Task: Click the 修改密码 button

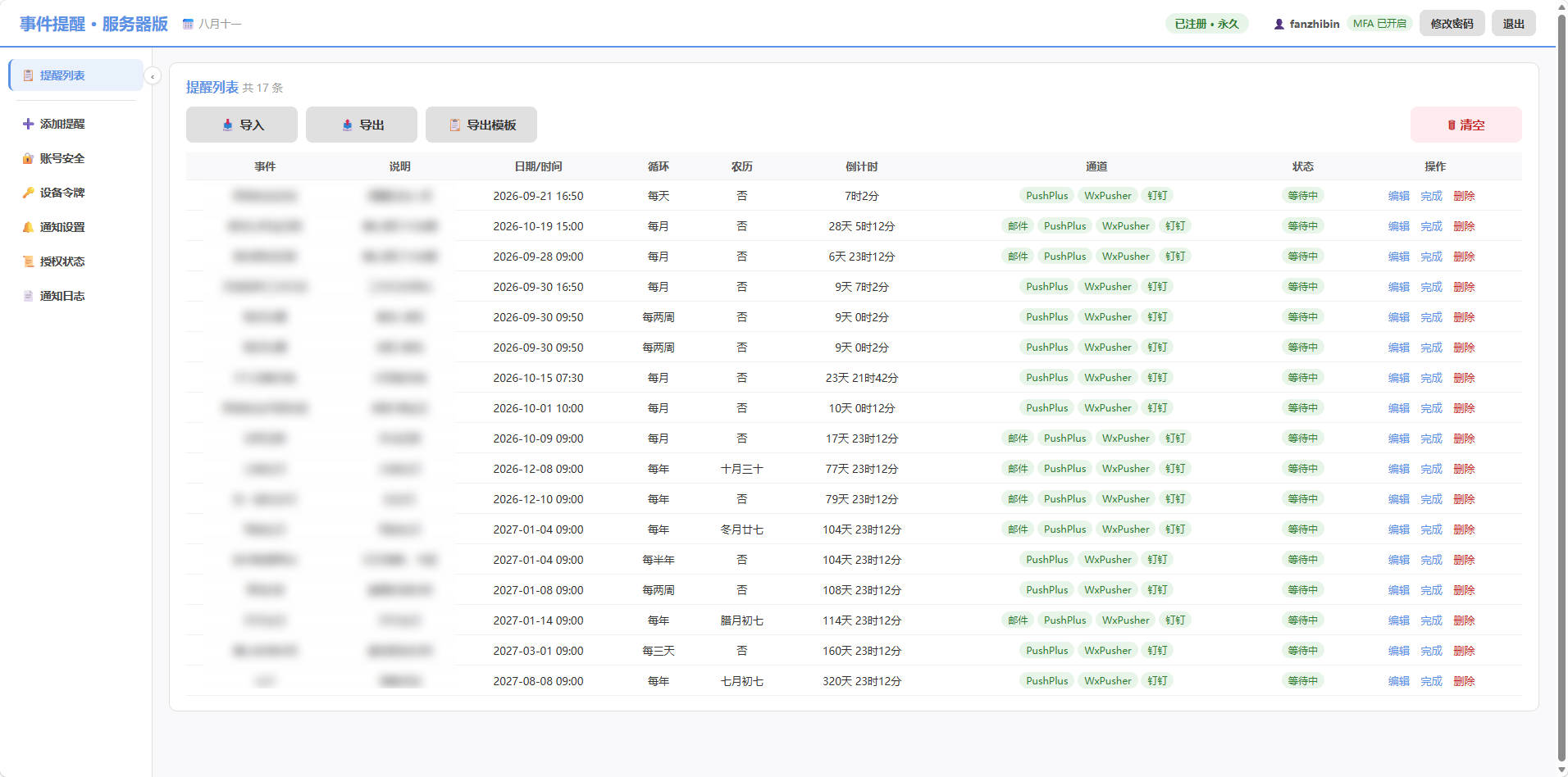Action: pyautogui.click(x=1452, y=24)
